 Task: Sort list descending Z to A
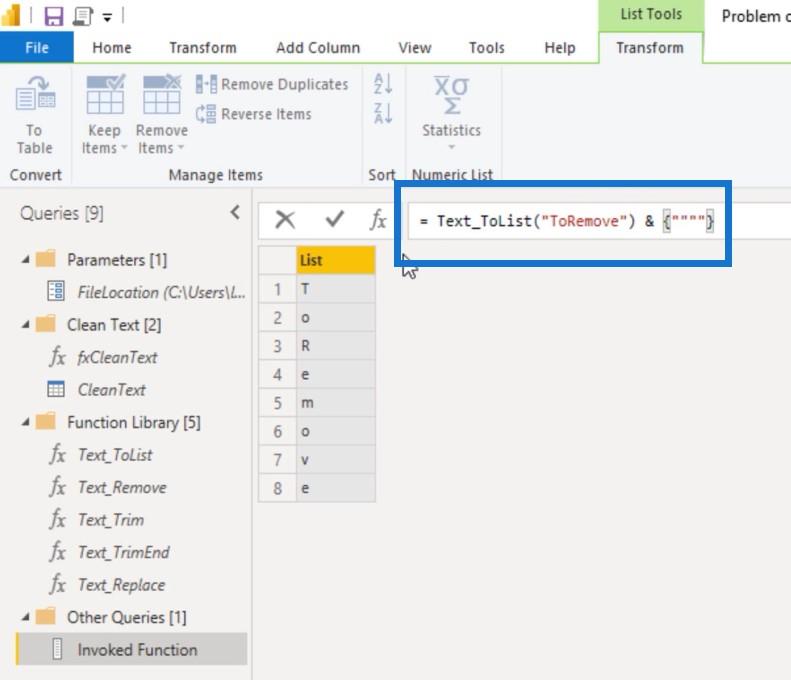[383, 113]
